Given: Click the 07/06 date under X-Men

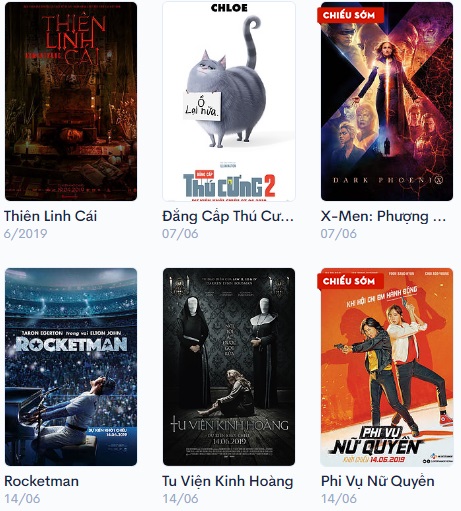Looking at the screenshot, I should click(x=338, y=234).
